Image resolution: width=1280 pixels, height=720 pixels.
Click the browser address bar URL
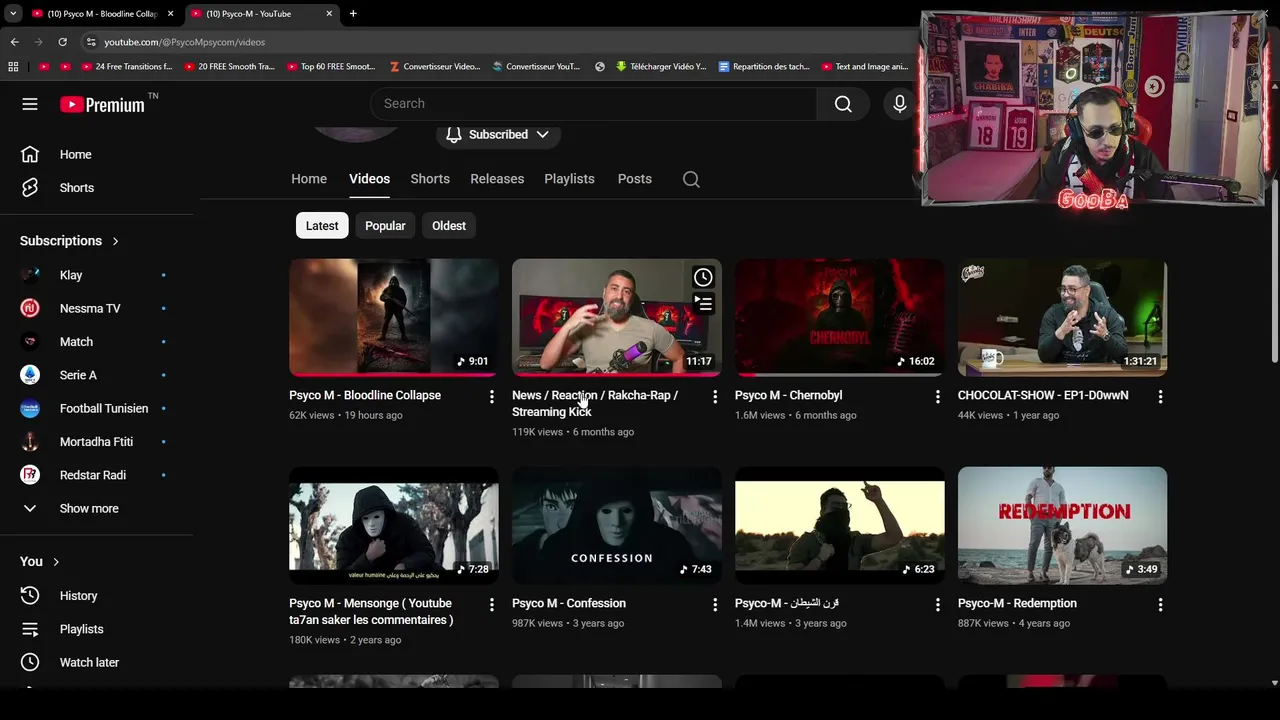coord(185,42)
